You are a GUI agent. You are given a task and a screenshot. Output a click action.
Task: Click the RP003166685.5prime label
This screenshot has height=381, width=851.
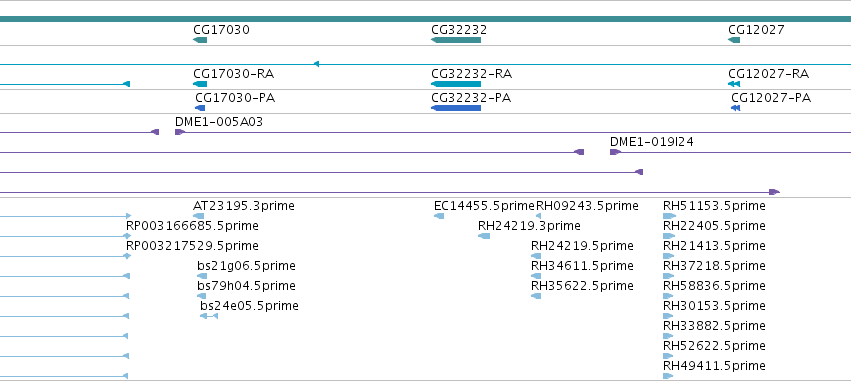(192, 226)
